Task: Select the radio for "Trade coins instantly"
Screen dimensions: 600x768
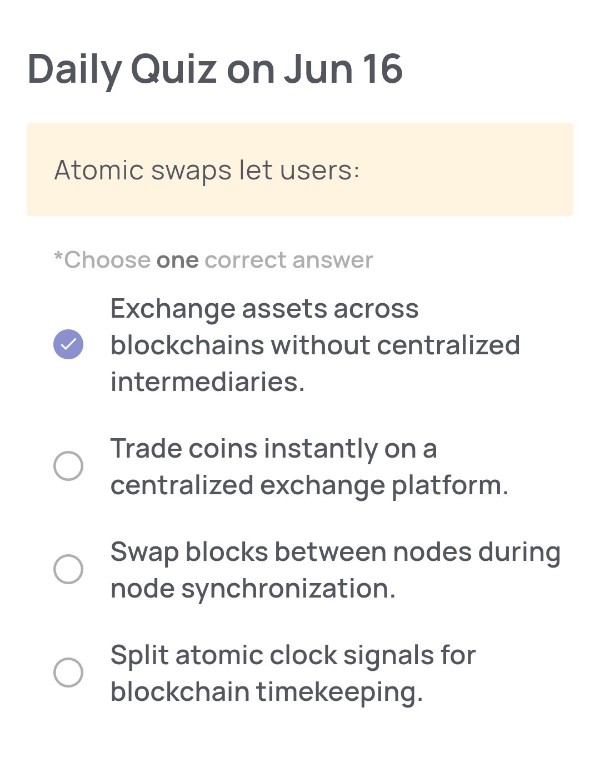Action: (68, 466)
